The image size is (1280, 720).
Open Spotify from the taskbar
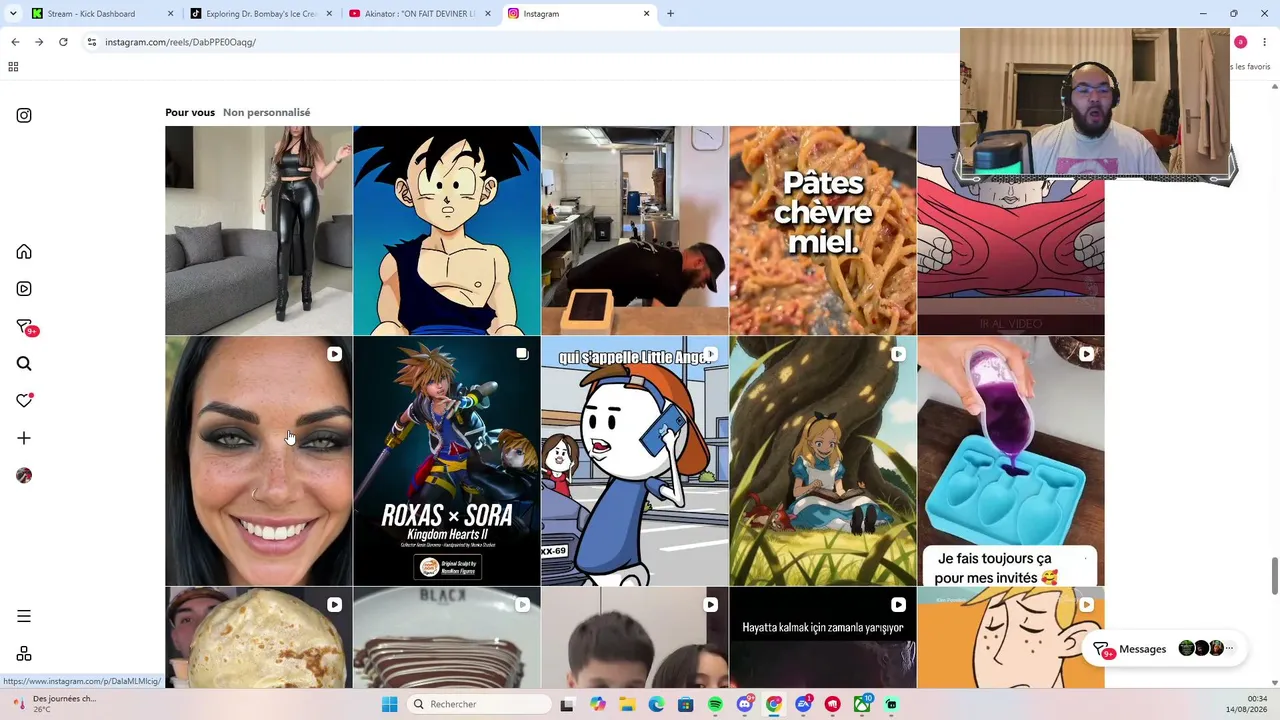[x=715, y=704]
